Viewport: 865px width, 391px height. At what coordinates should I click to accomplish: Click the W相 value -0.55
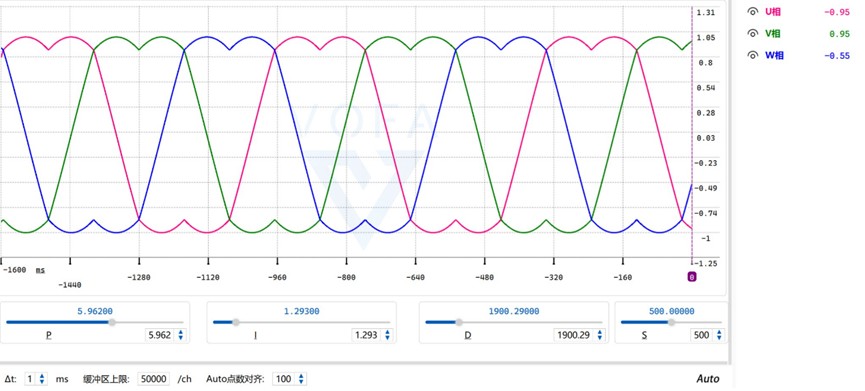click(x=836, y=56)
